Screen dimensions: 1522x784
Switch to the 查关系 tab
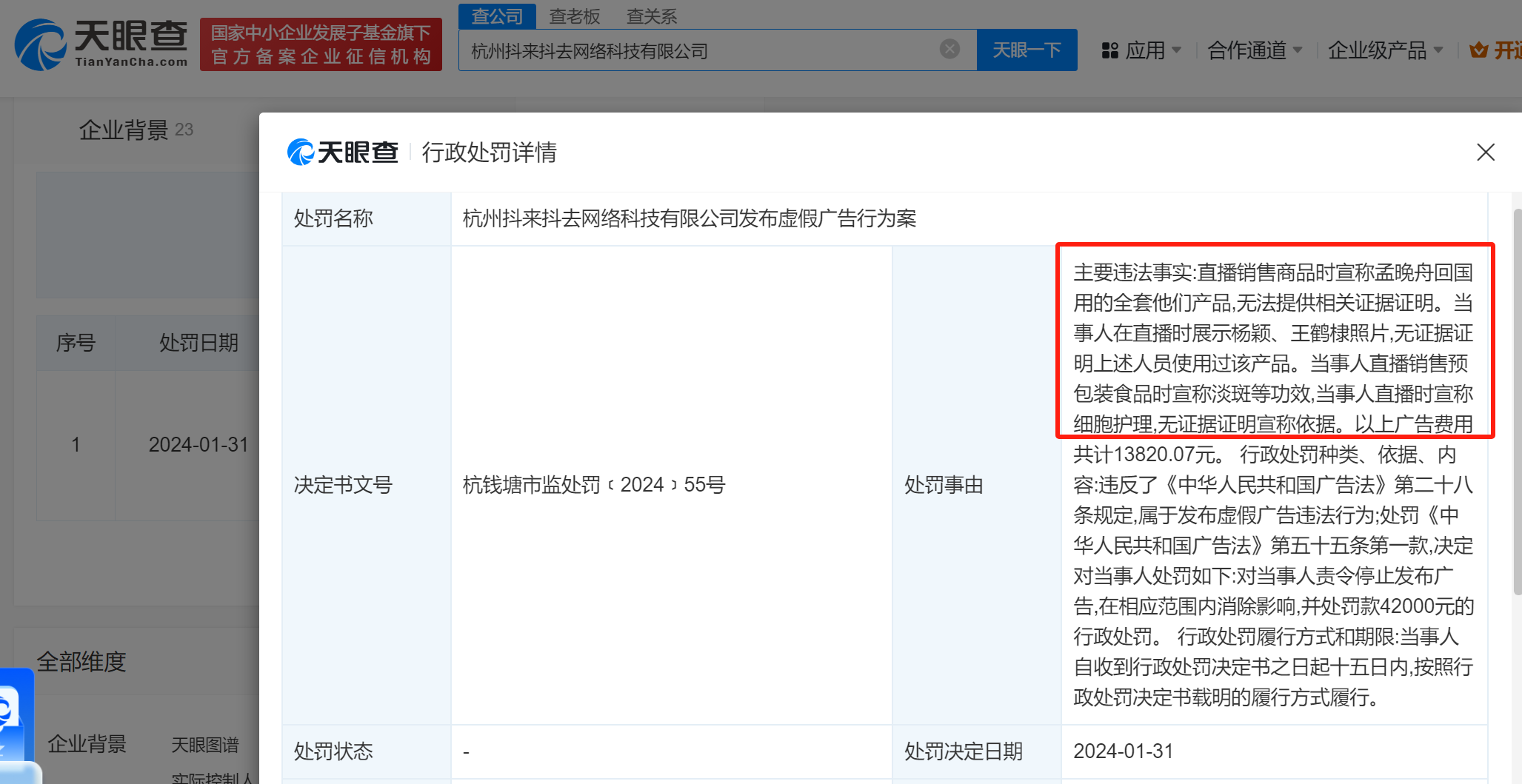(x=652, y=16)
